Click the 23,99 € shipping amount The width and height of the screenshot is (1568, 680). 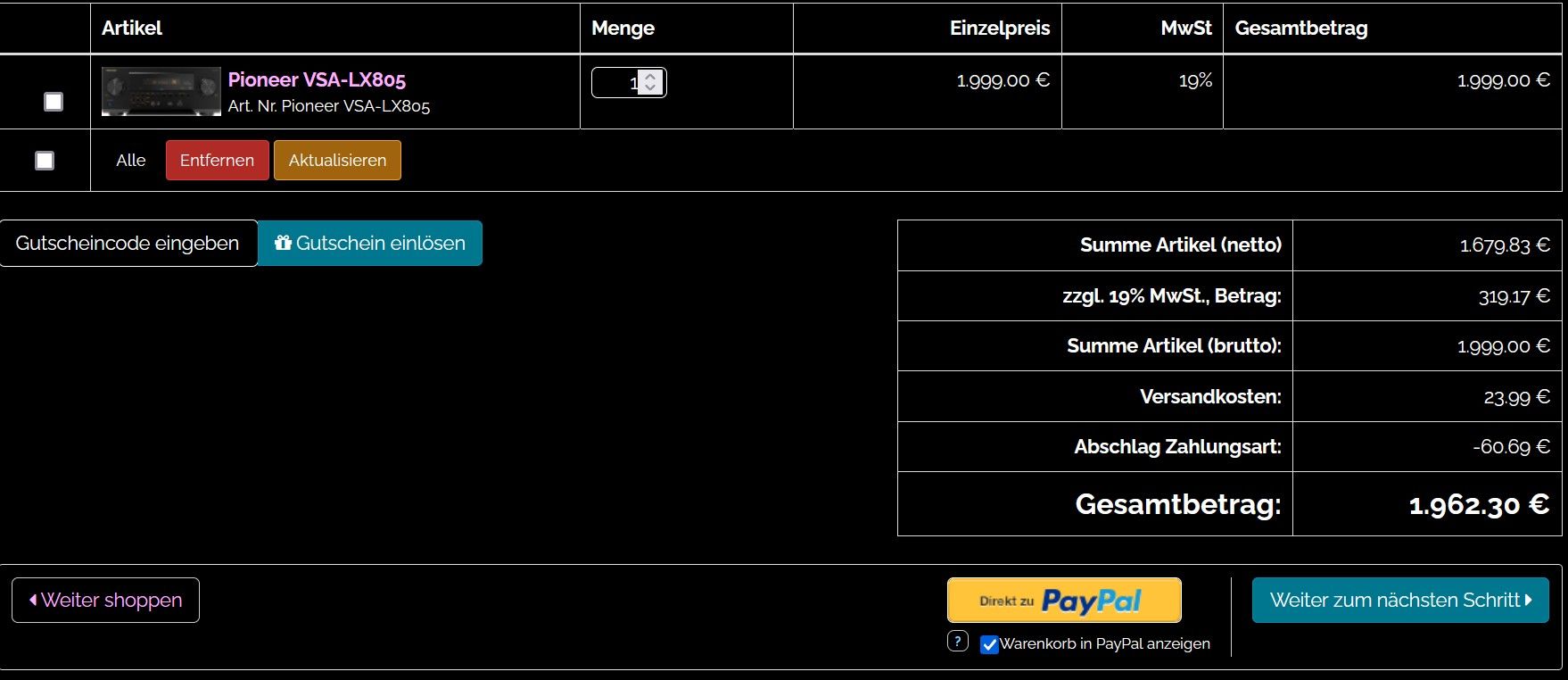[1517, 397]
